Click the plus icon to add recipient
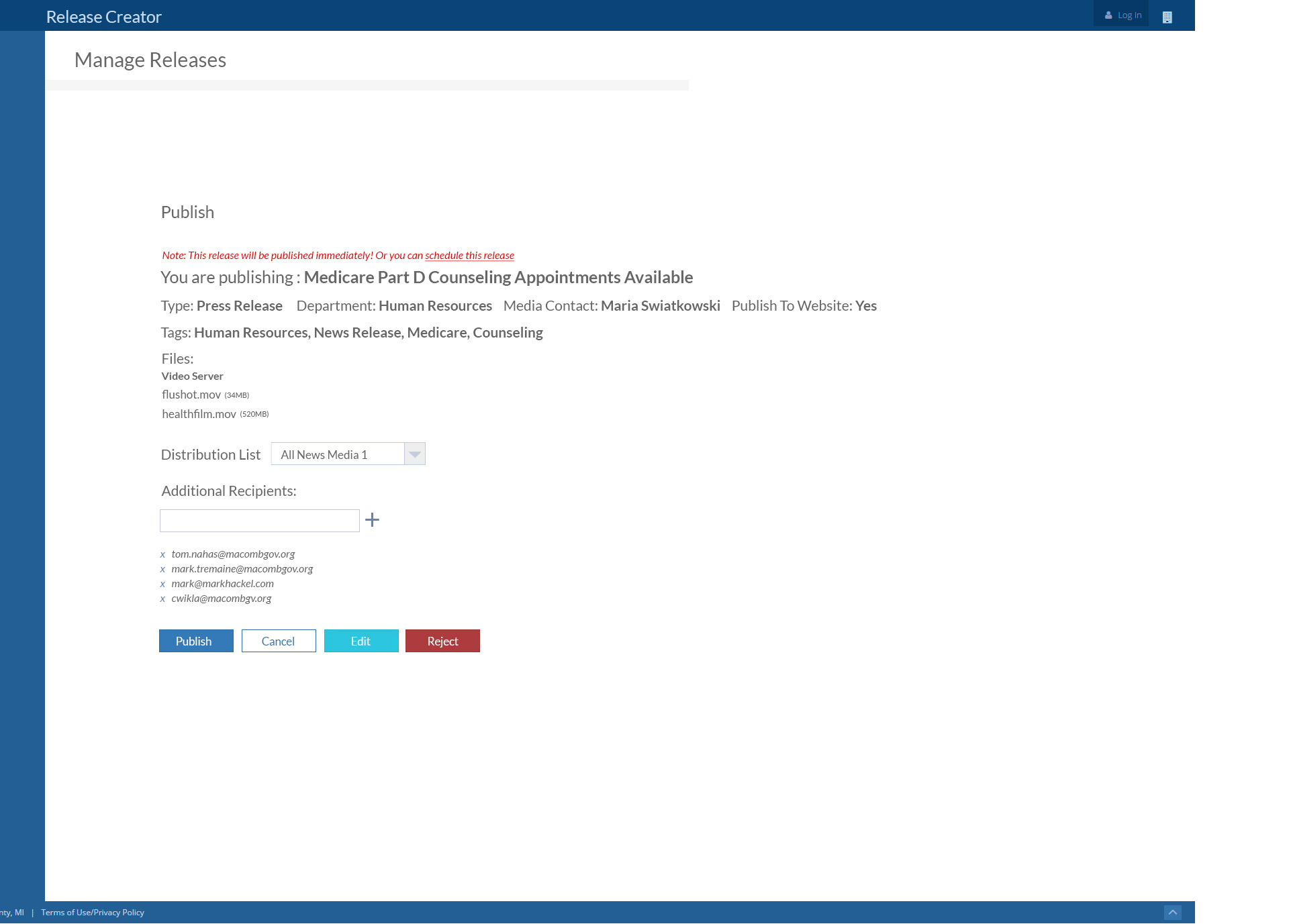The width and height of the screenshot is (1289, 924). [x=372, y=520]
